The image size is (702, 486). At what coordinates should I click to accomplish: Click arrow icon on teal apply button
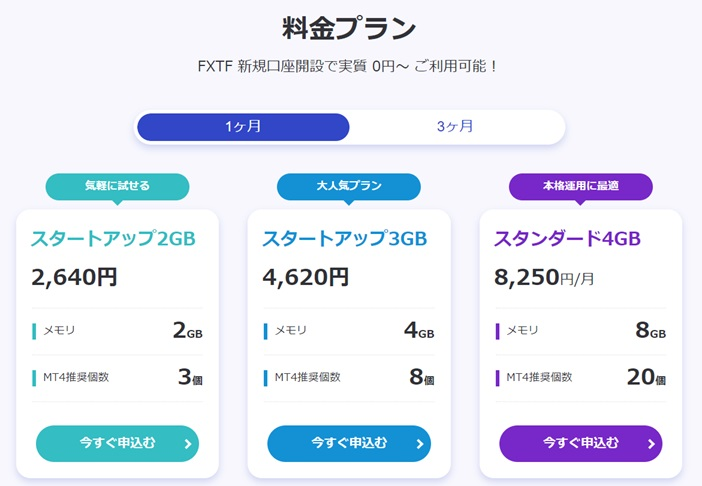pos(188,444)
